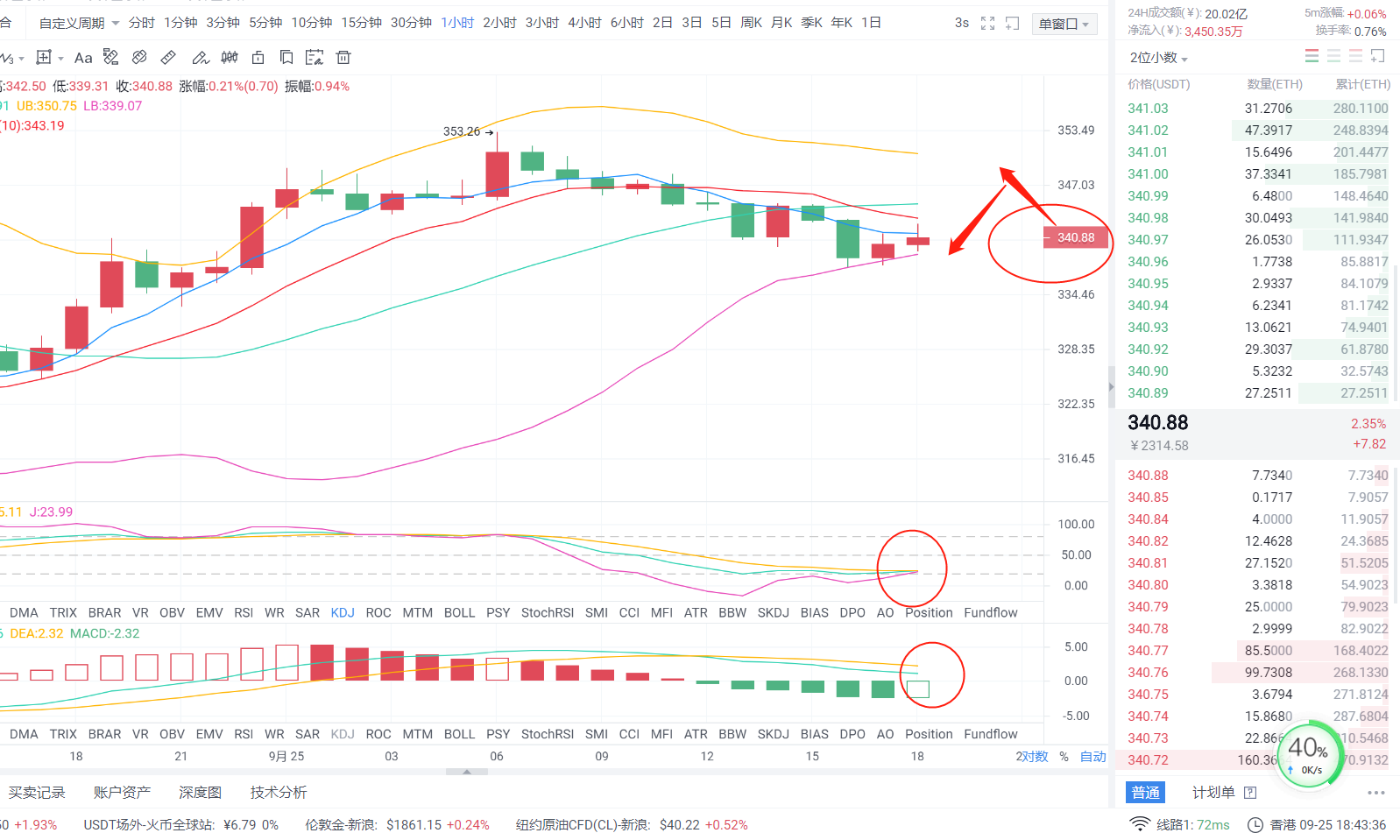1400x840 pixels.
Task: Click bid price 340.81 row
Action: tap(1257, 563)
